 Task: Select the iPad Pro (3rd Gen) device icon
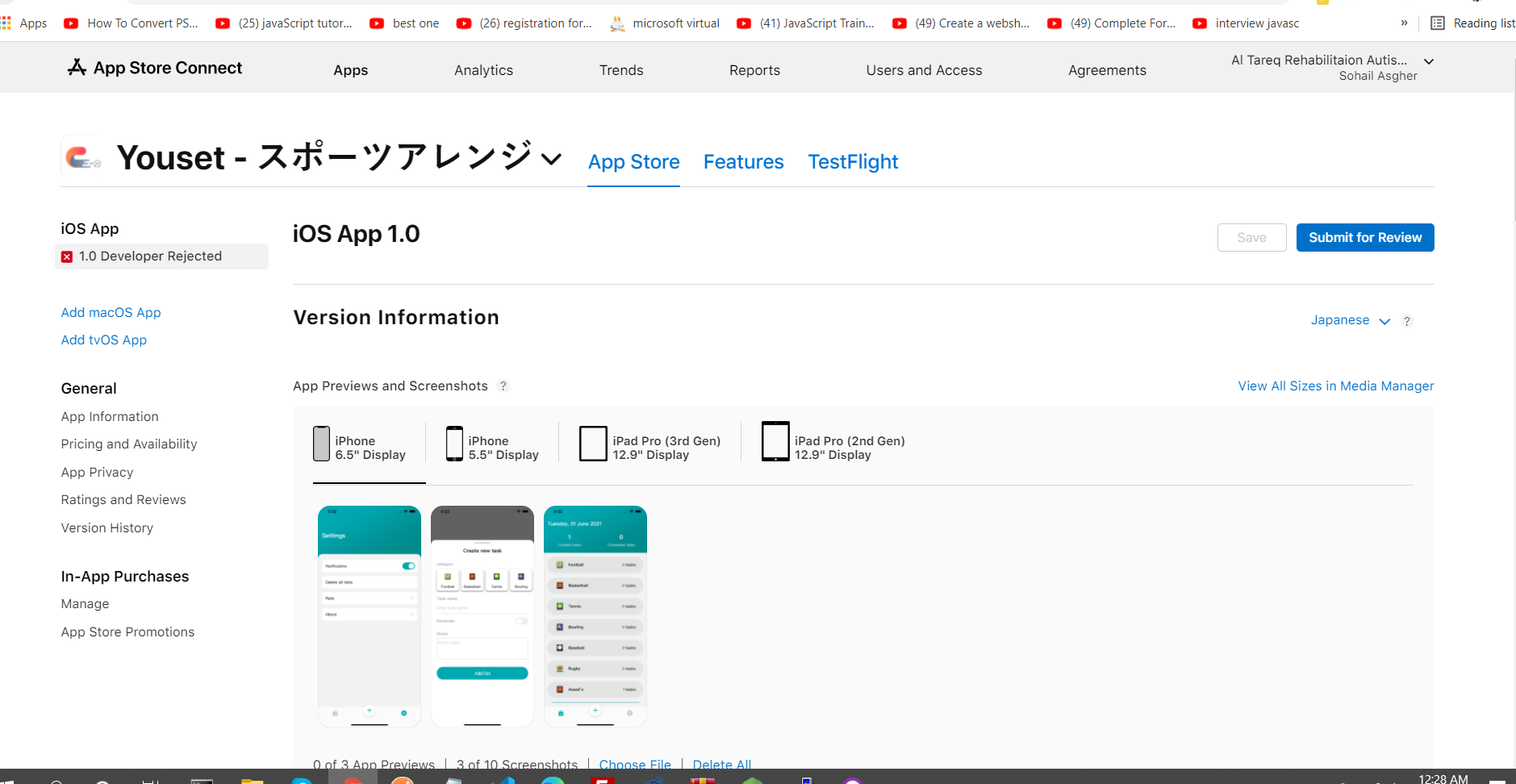[x=593, y=444]
